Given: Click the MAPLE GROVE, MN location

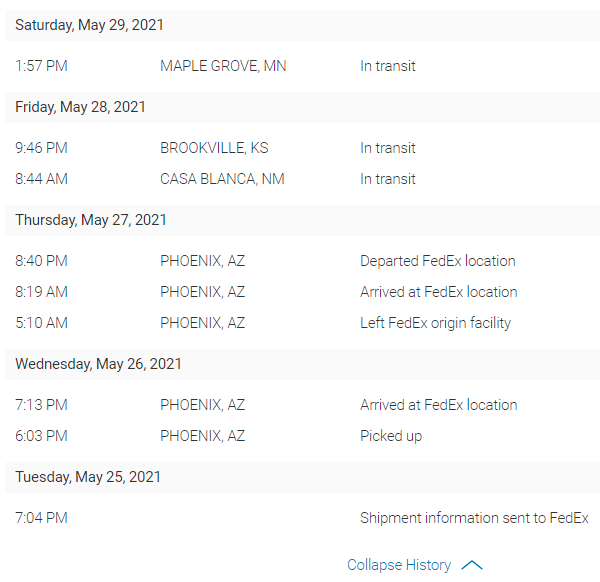Looking at the screenshot, I should coord(223,66).
